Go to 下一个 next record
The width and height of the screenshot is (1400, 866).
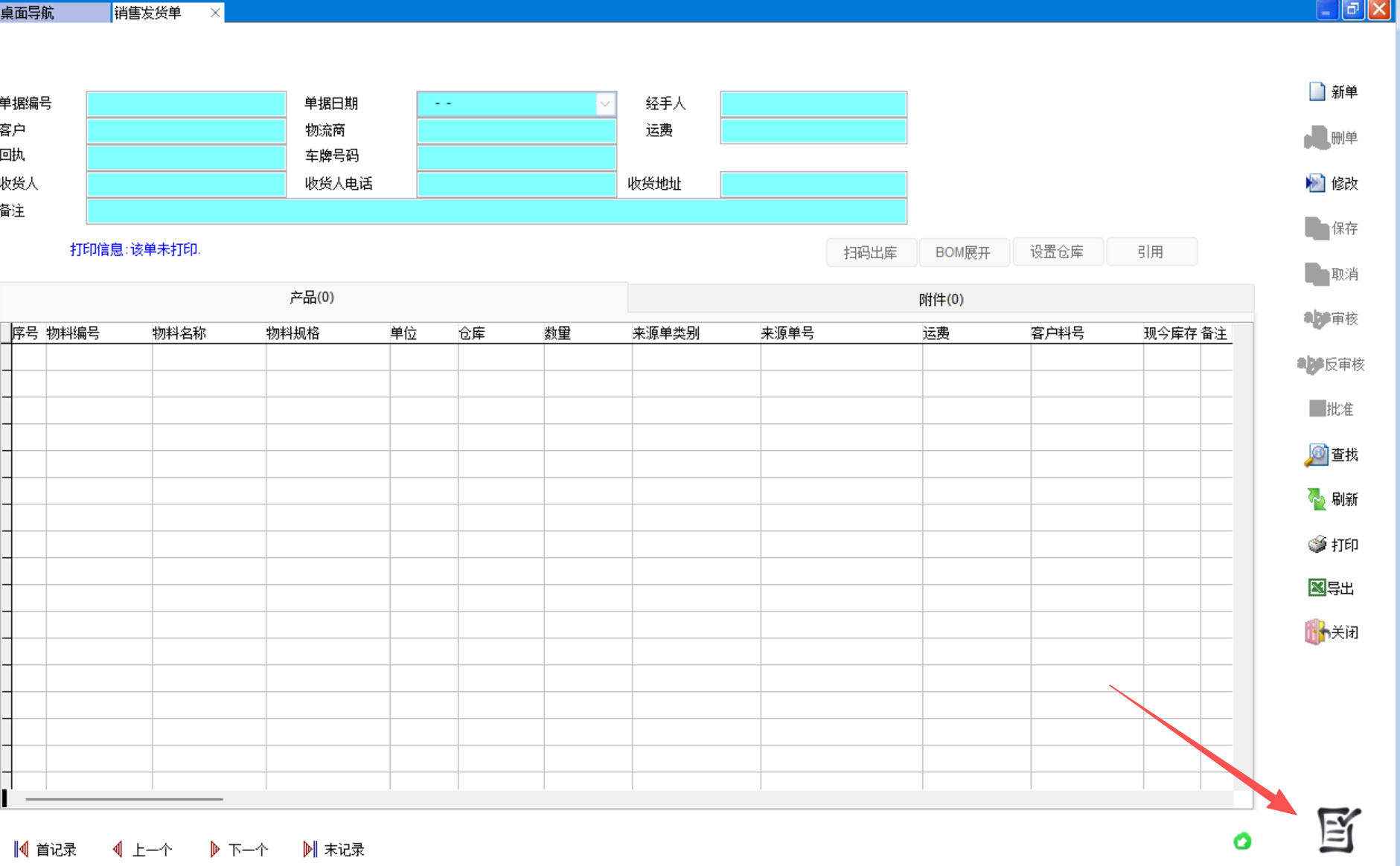coord(239,849)
